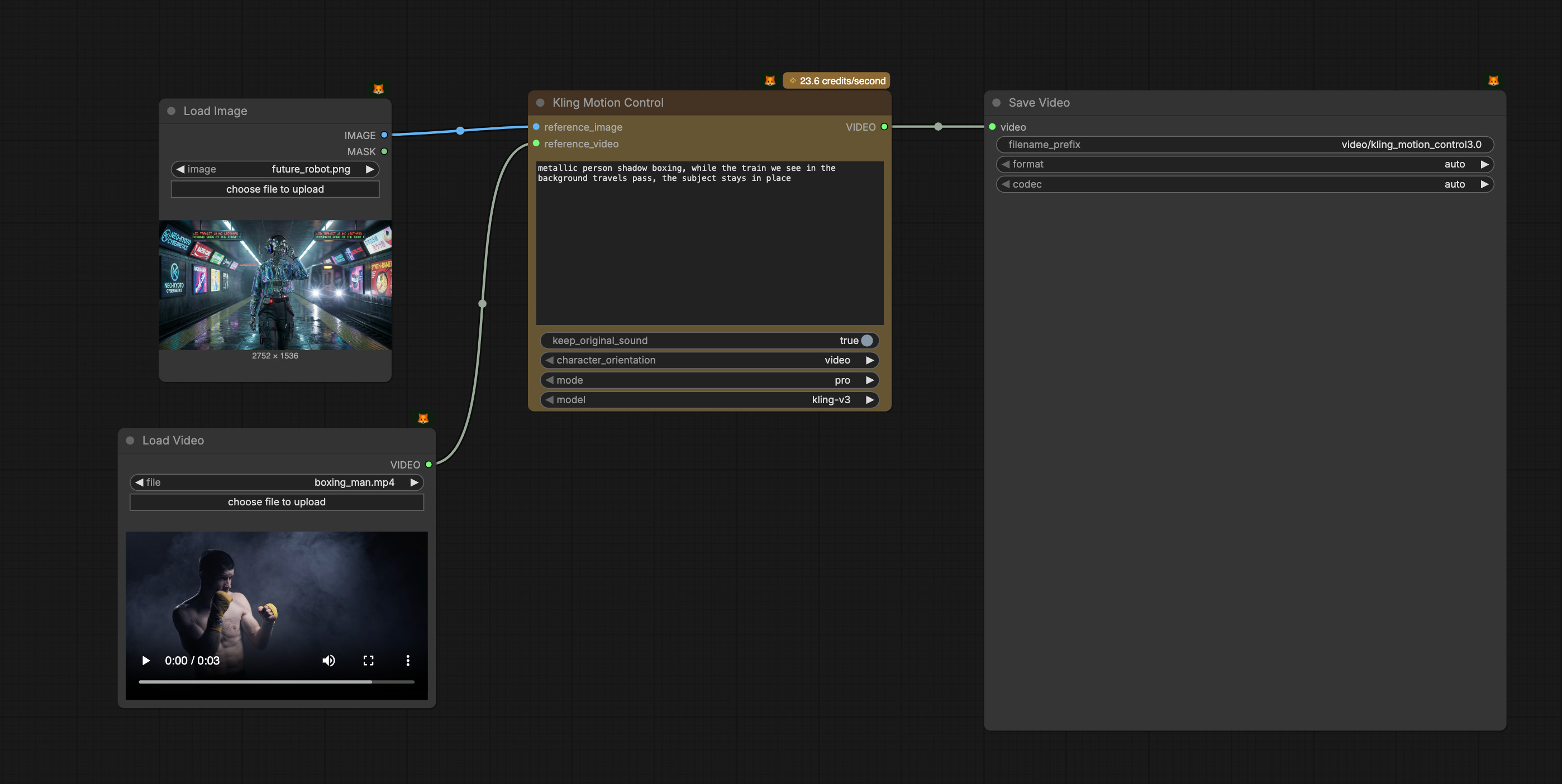Click next arrow on format field

point(1484,164)
